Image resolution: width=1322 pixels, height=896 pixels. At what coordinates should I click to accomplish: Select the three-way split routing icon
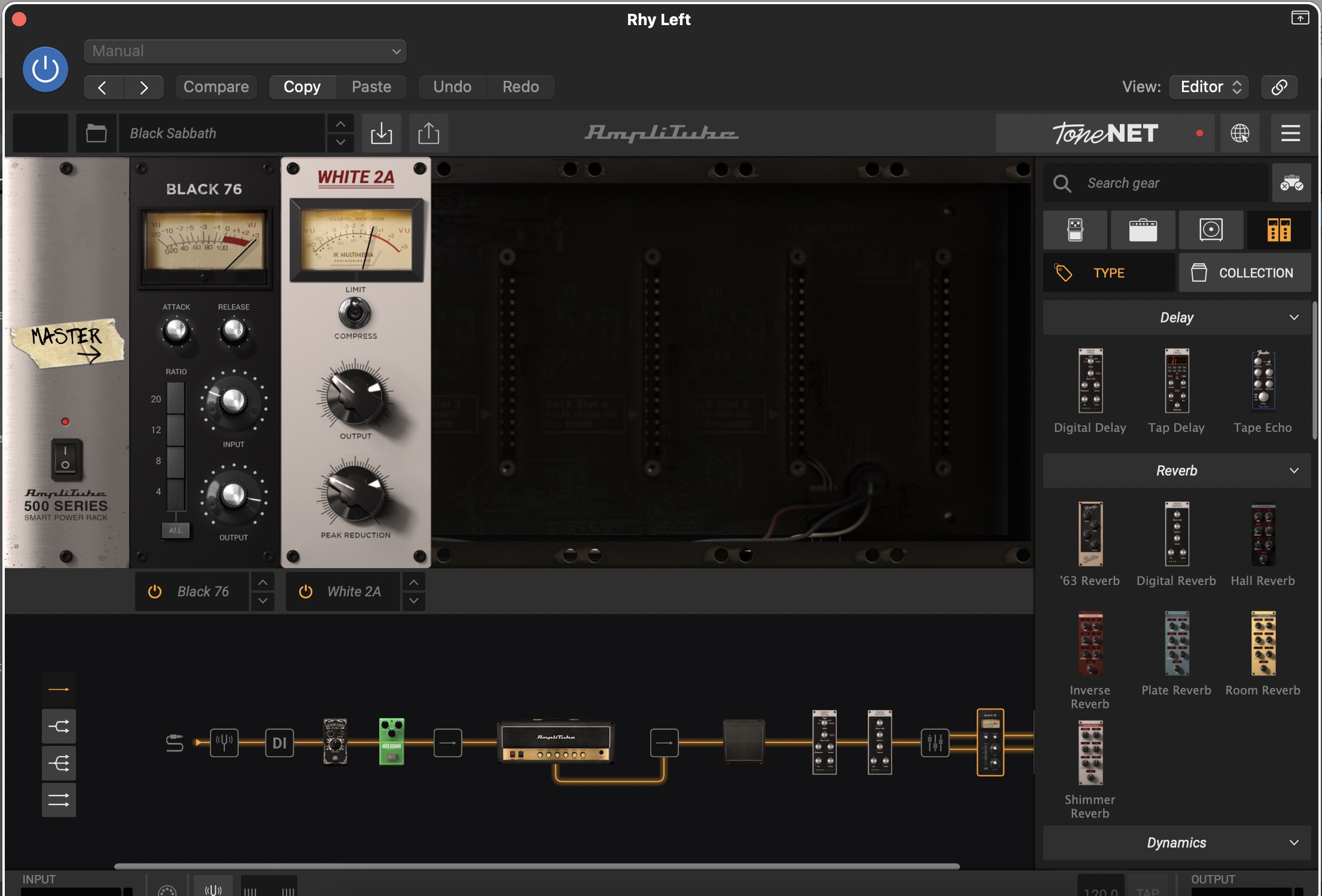tap(59, 763)
